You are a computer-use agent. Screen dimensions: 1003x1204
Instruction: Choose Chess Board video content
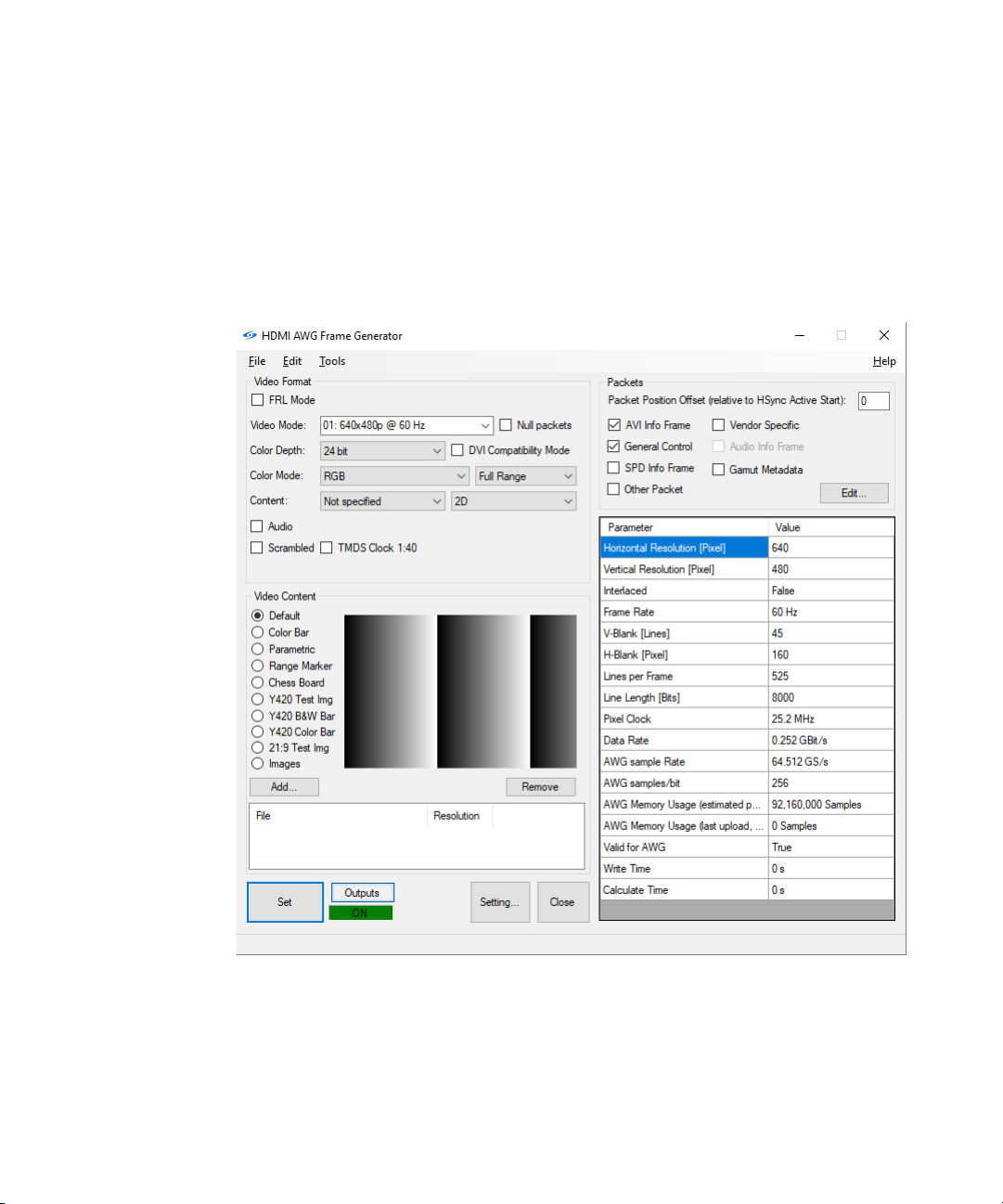[x=258, y=682]
